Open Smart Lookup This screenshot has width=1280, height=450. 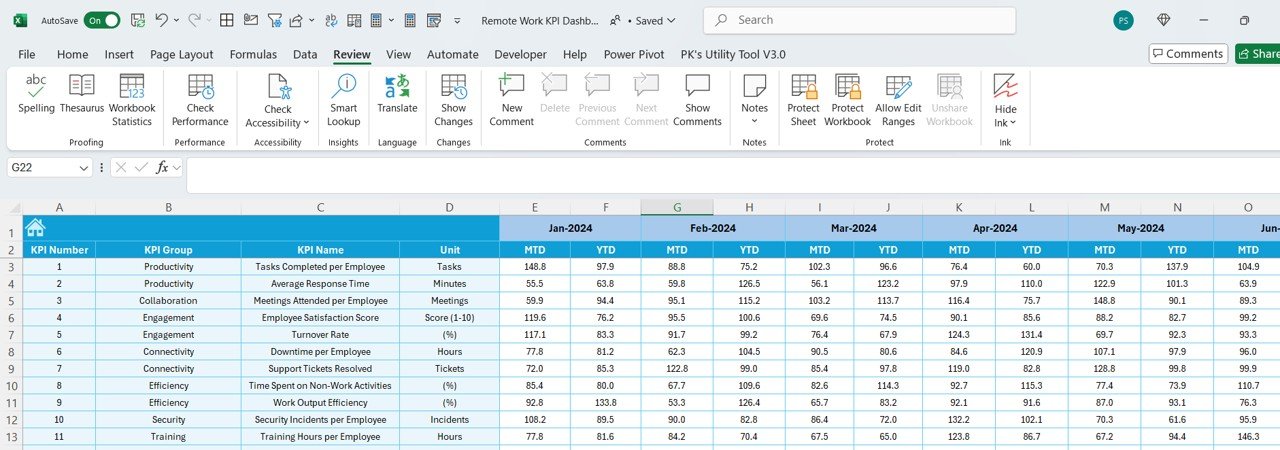tap(343, 100)
